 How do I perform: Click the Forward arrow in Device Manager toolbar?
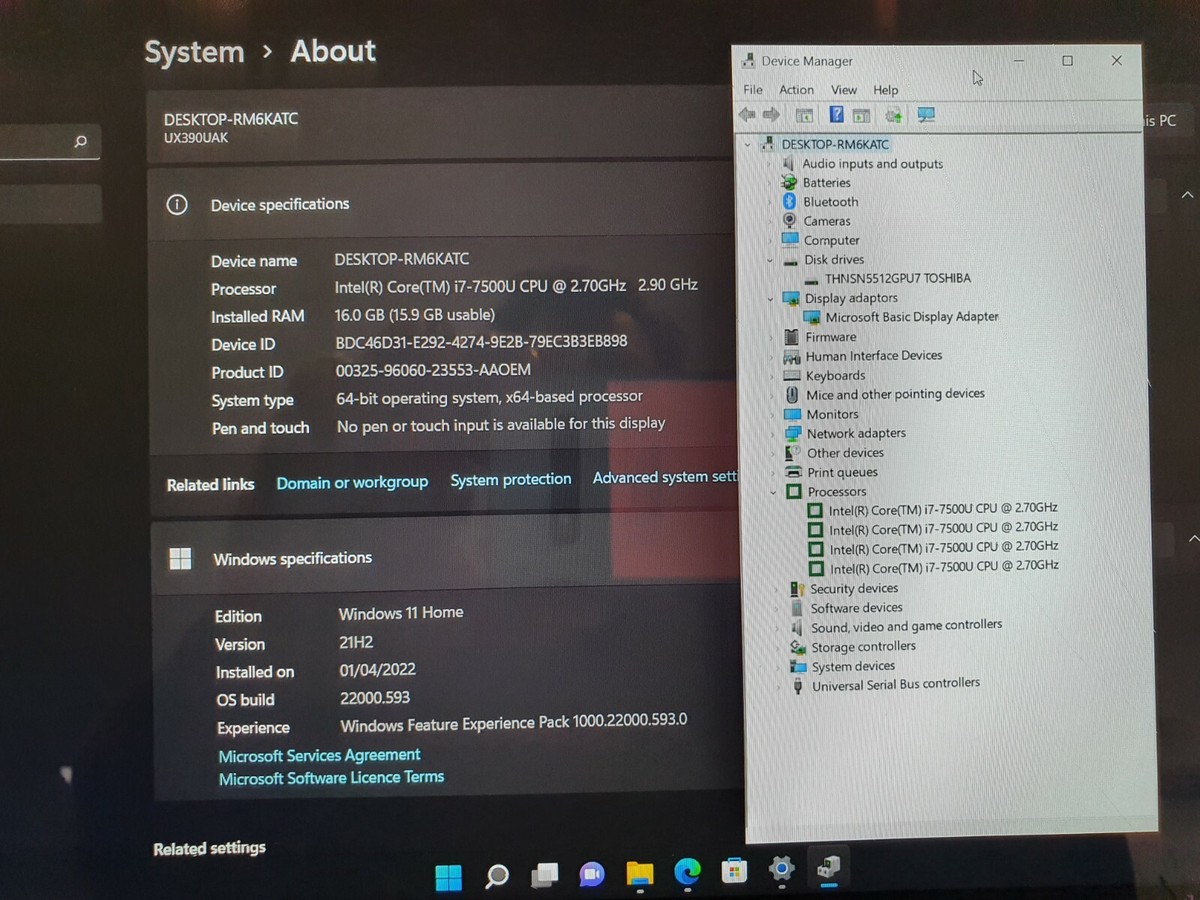click(x=771, y=115)
